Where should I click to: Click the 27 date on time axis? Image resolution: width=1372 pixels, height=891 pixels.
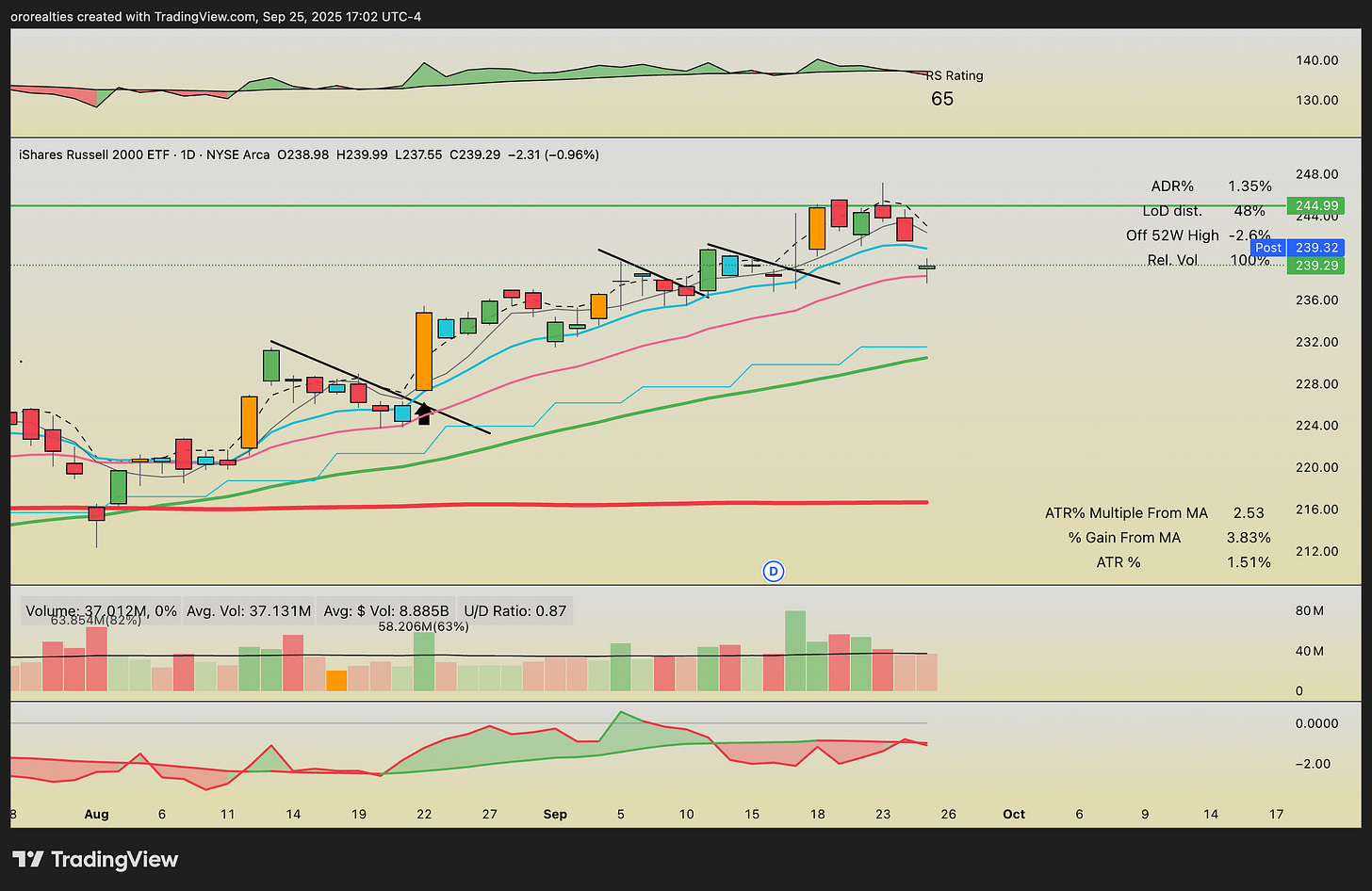tap(490, 814)
